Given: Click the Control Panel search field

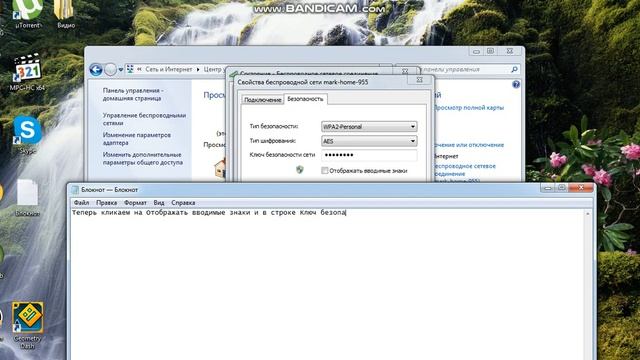Looking at the screenshot, I should (x=464, y=69).
